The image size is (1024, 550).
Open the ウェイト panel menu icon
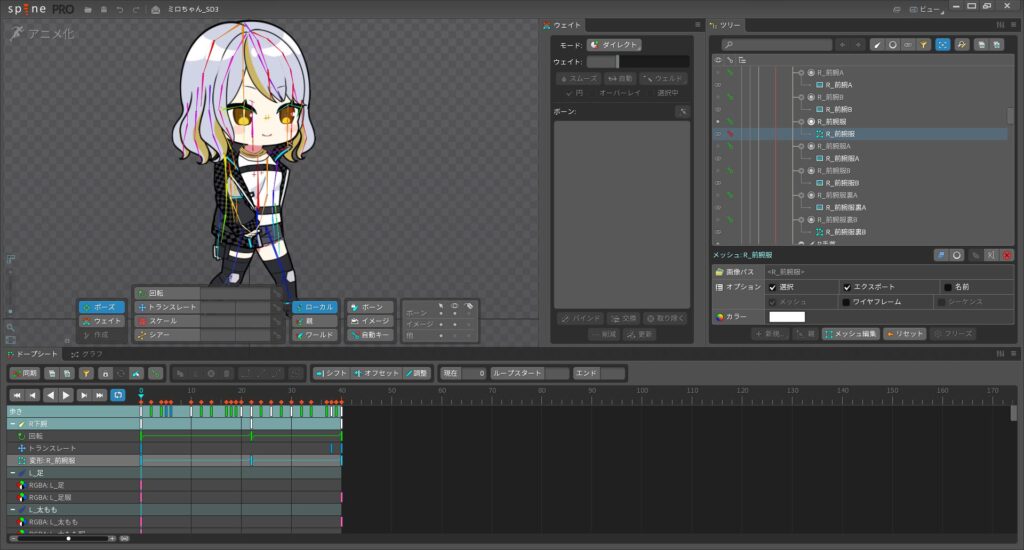click(x=697, y=25)
